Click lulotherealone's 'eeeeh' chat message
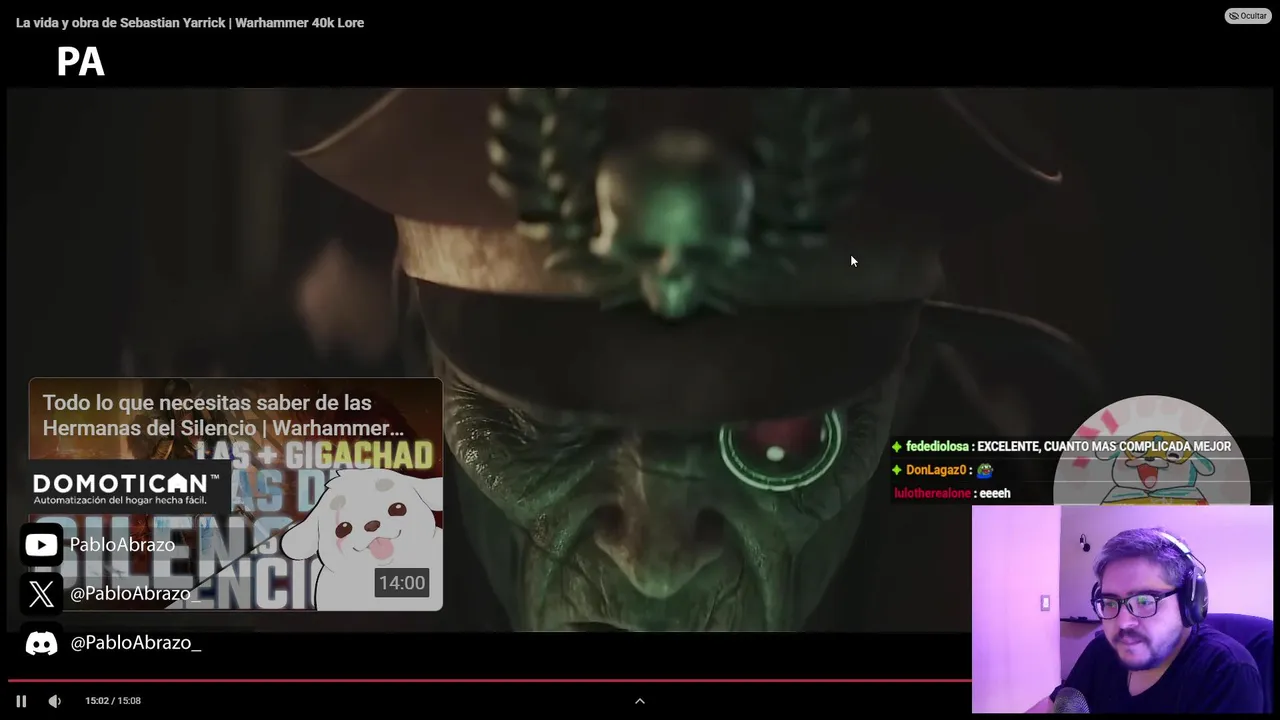 pyautogui.click(x=952, y=493)
